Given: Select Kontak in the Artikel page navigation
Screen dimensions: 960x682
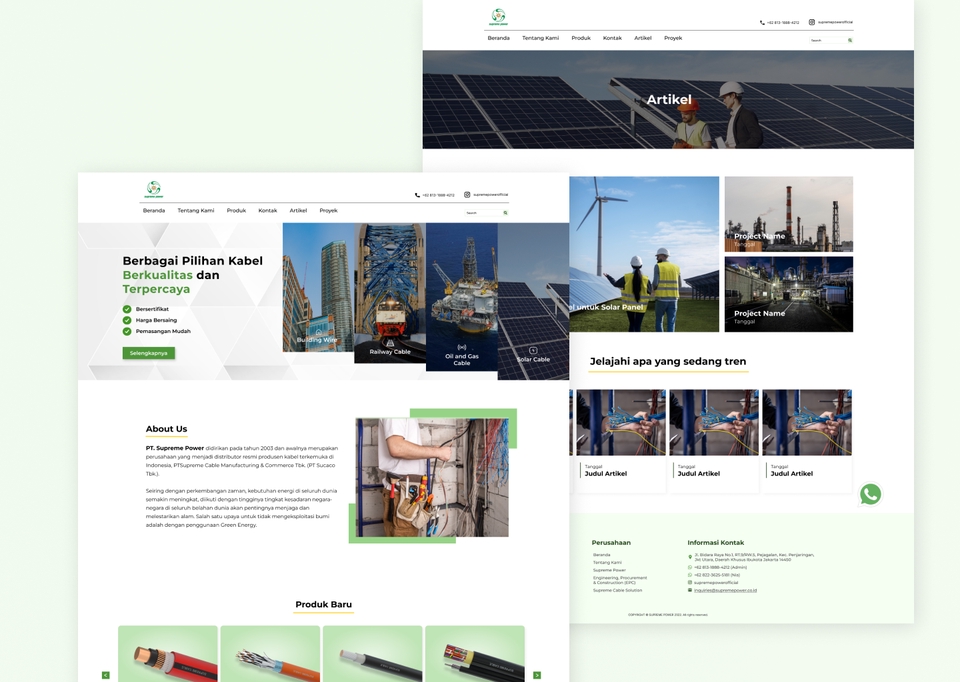Looking at the screenshot, I should pyautogui.click(x=612, y=38).
